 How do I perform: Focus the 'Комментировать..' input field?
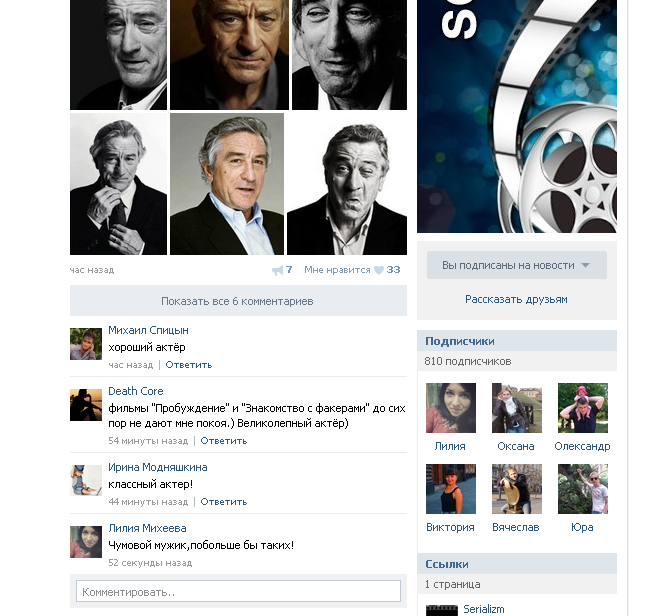[238, 592]
